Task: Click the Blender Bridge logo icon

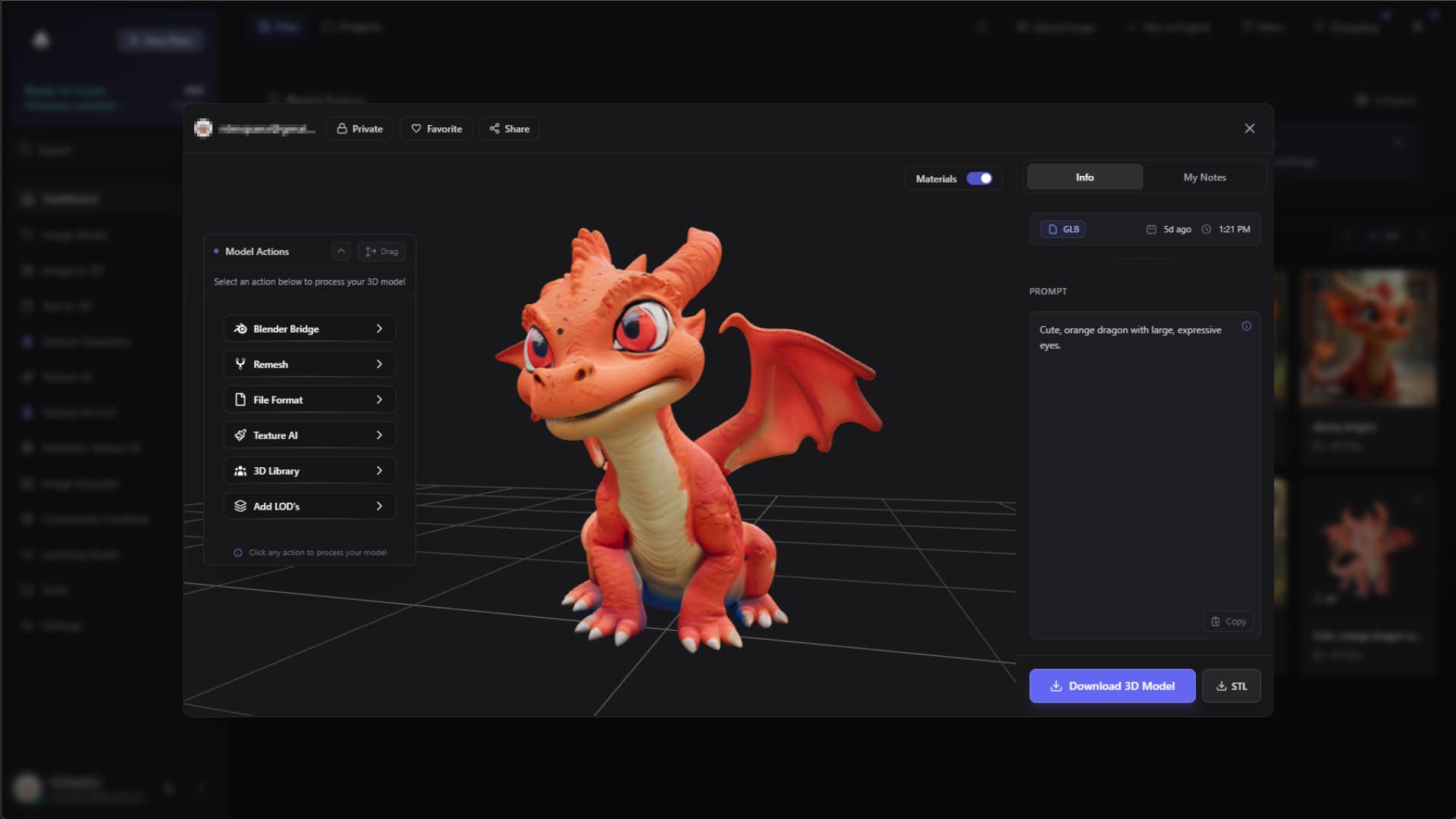Action: (x=240, y=328)
